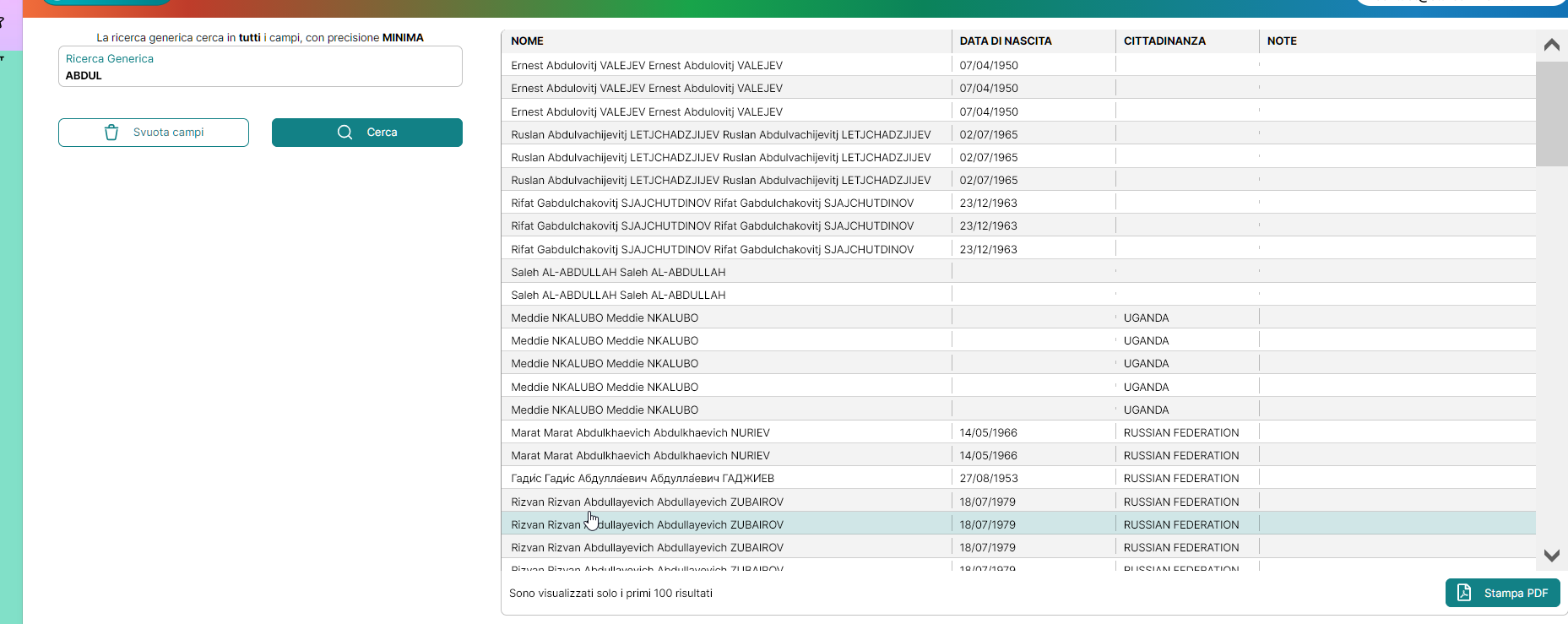Select the row named Гадис Абдуллаевич ГАДЖИЕВ

pyautogui.click(x=1018, y=478)
